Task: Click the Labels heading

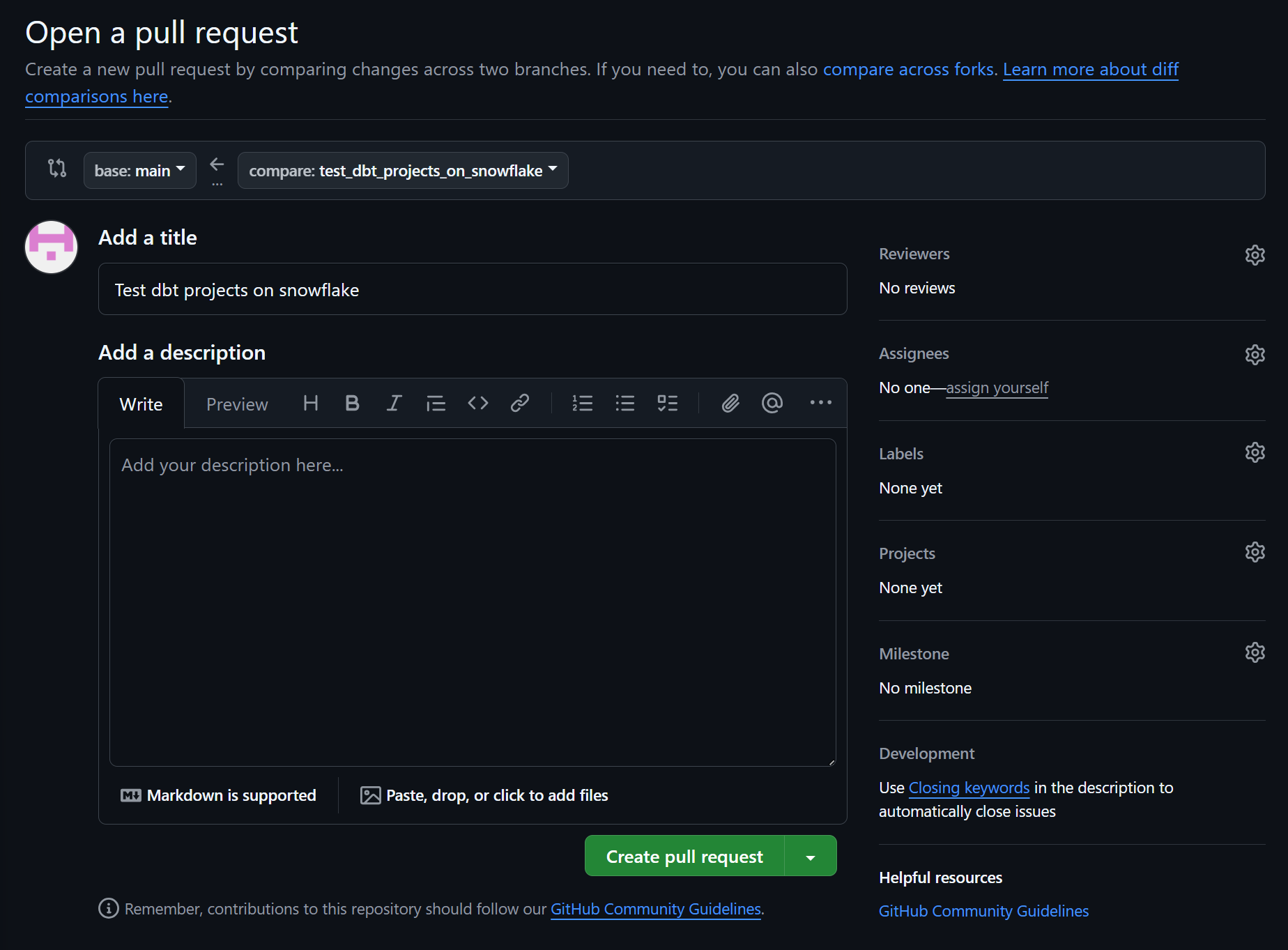Action: [x=901, y=454]
